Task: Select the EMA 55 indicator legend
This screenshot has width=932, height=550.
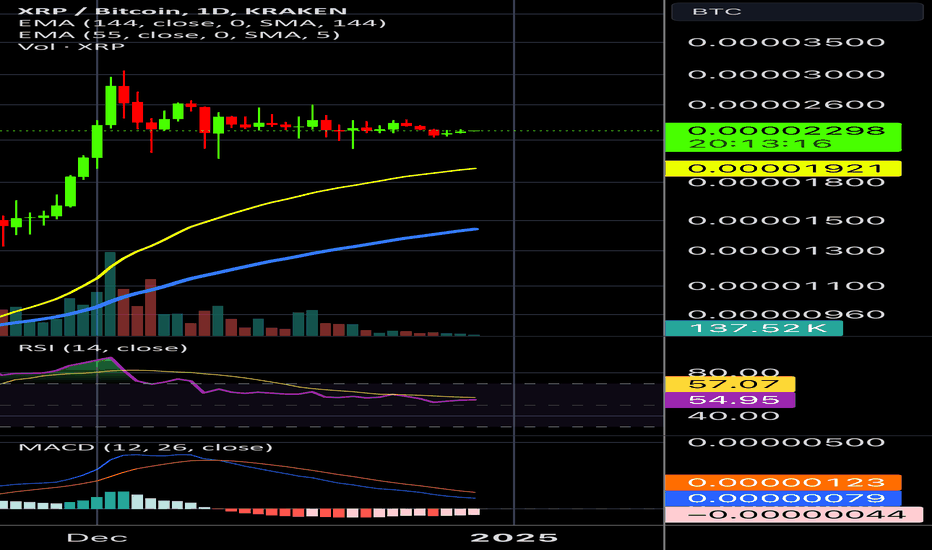Action: 179,34
